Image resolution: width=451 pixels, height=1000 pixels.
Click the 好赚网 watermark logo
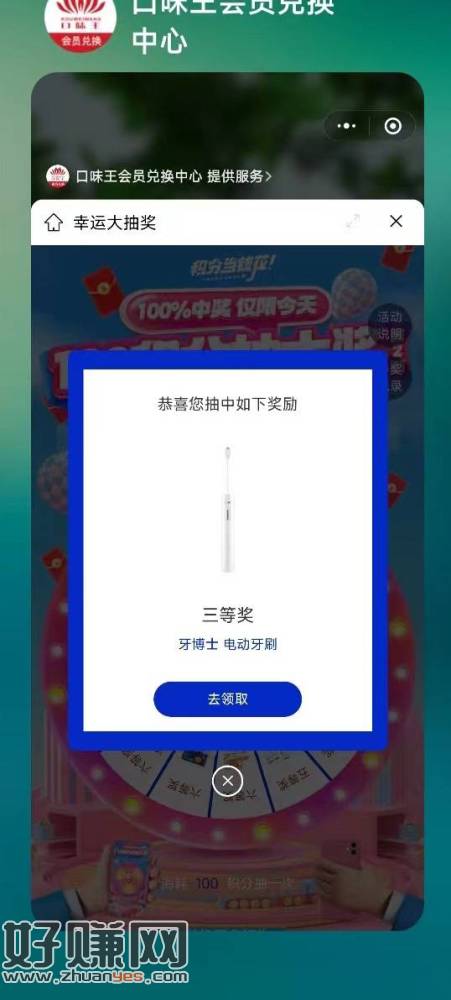pyautogui.click(x=94, y=953)
